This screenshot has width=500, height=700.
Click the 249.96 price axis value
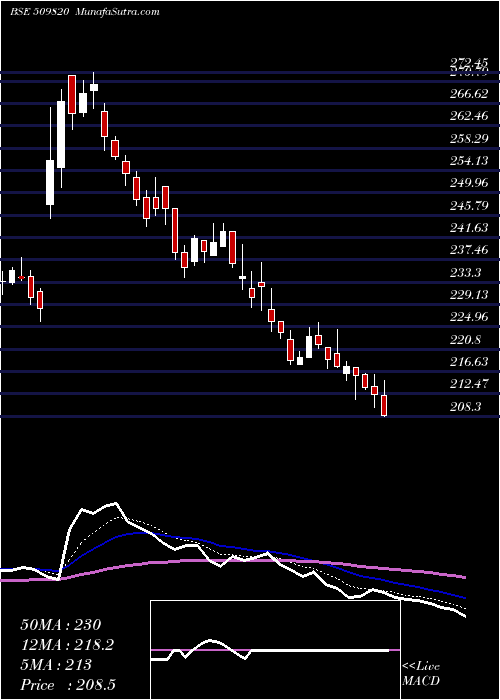pyautogui.click(x=469, y=183)
